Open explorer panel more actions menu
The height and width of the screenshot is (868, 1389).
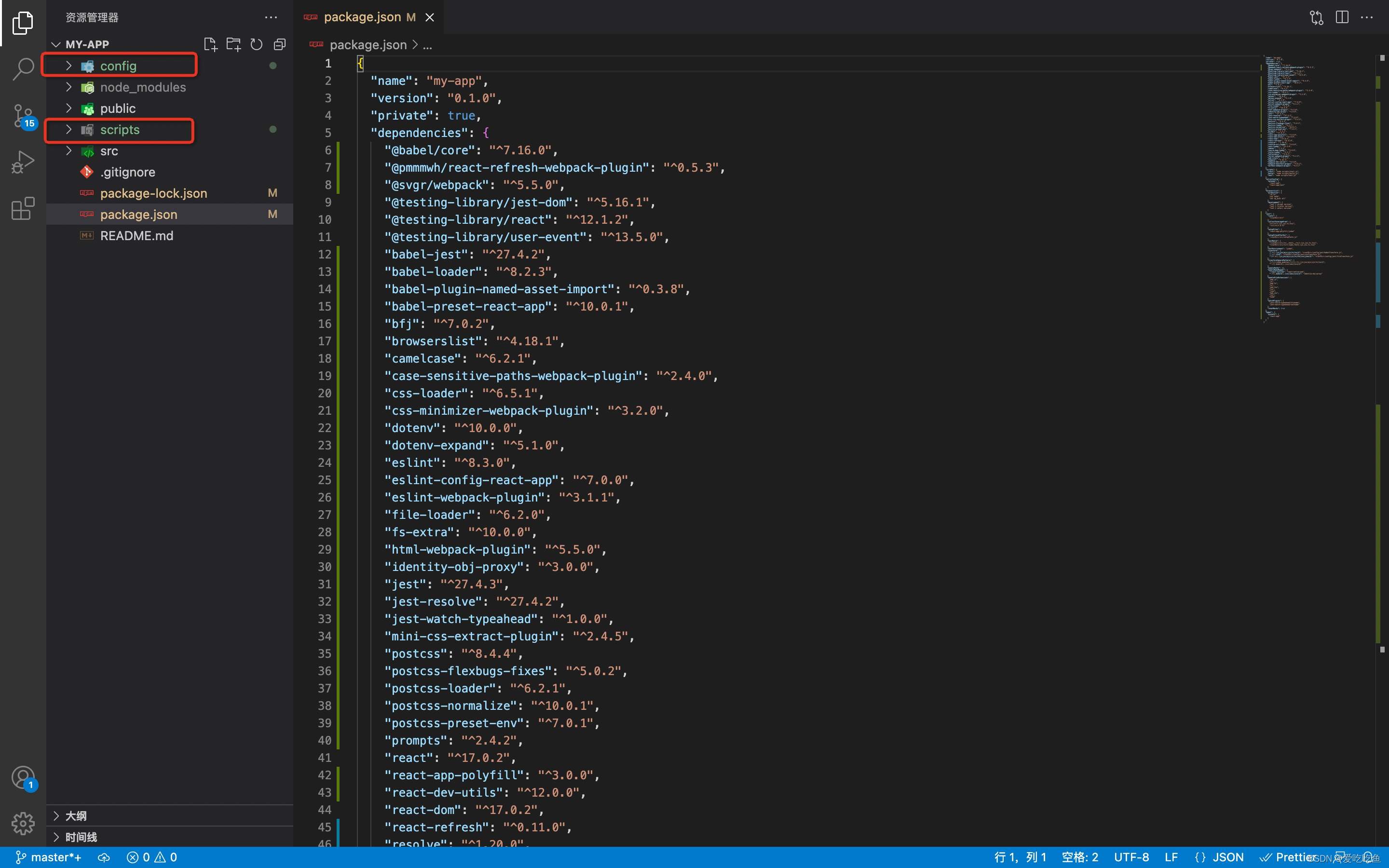click(271, 17)
